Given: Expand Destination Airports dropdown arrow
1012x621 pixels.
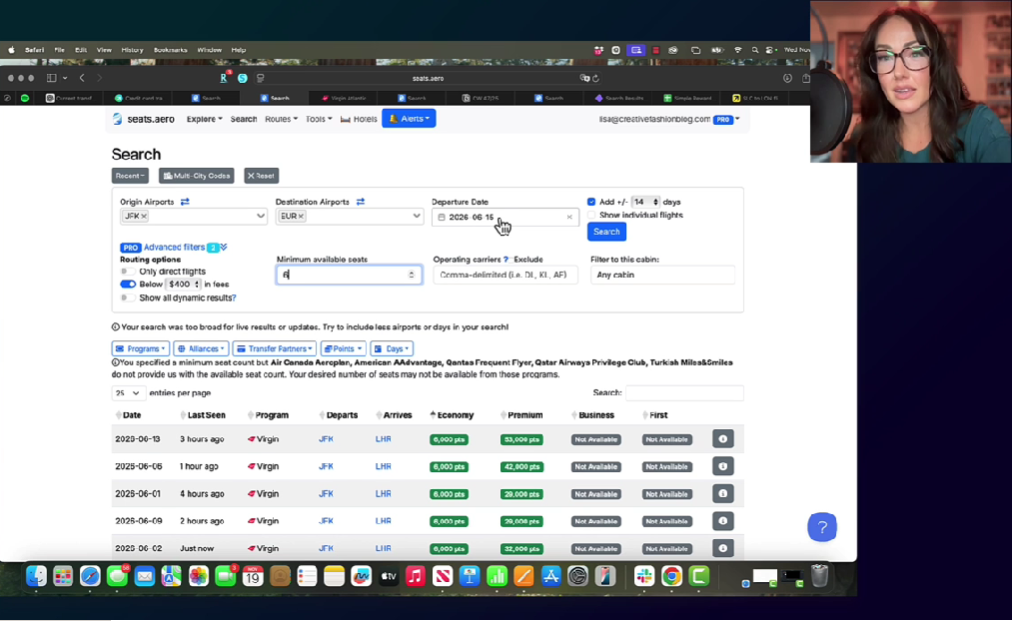Looking at the screenshot, I should 416,216.
